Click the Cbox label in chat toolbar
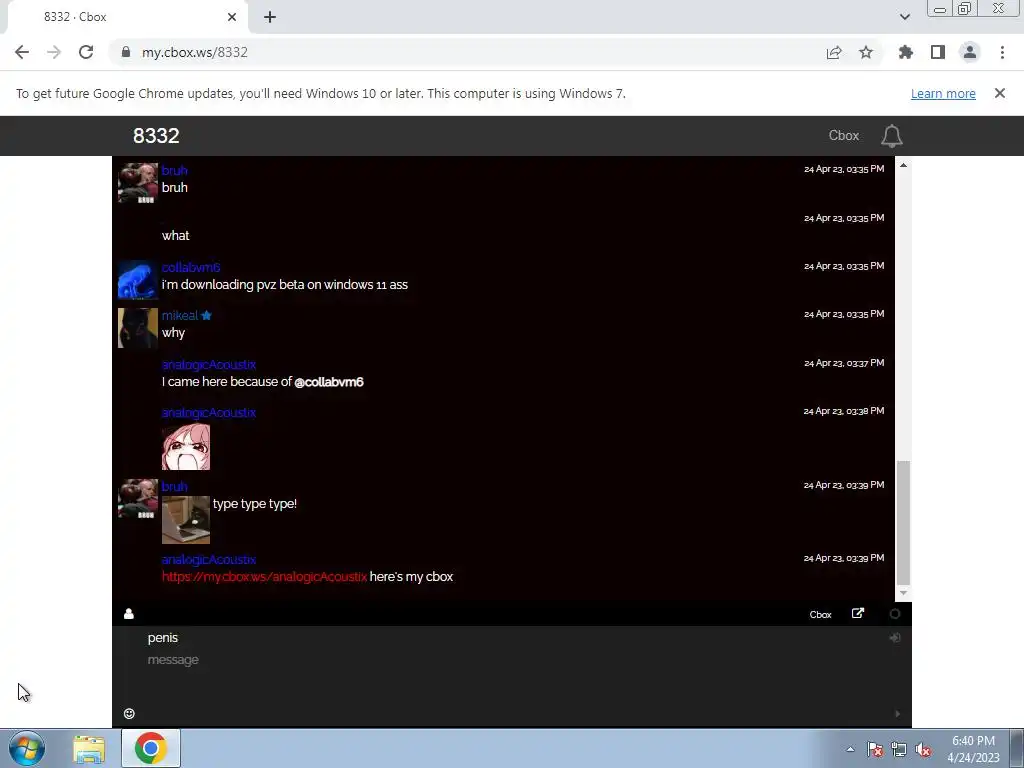Image resolution: width=1024 pixels, height=768 pixels. pos(820,615)
